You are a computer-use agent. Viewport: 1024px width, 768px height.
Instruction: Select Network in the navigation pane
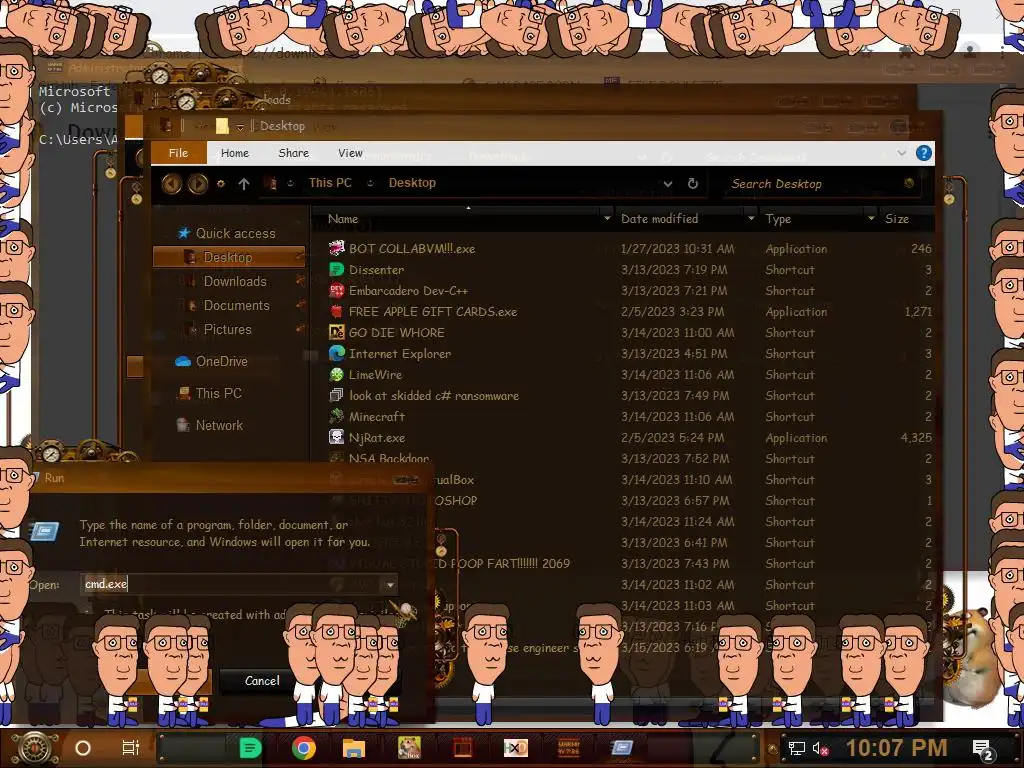tap(210, 425)
